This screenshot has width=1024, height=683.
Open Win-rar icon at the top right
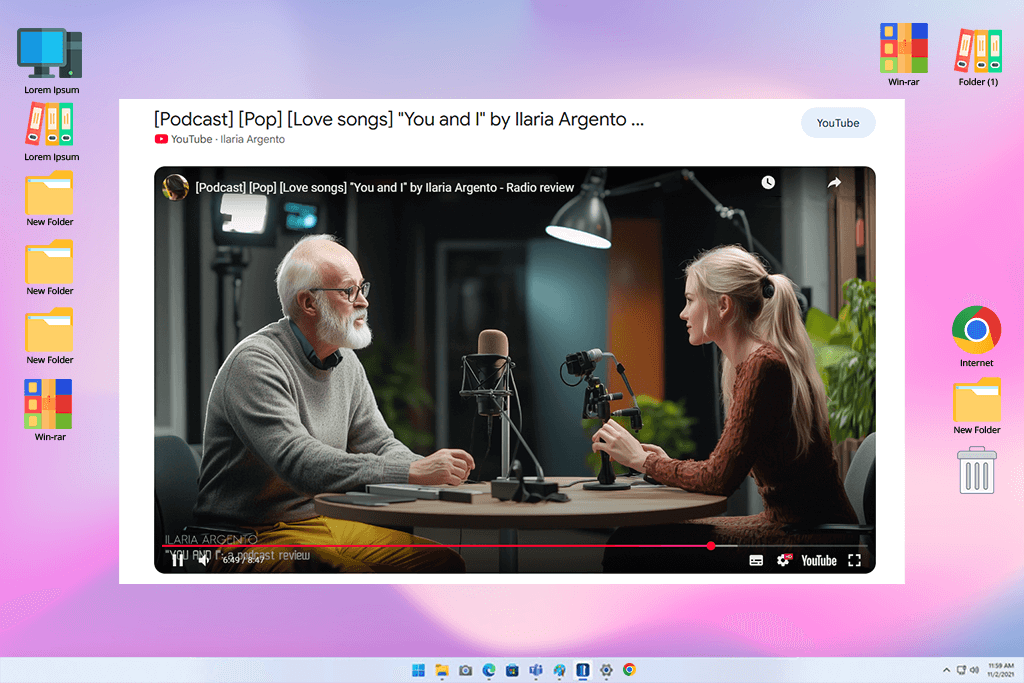pos(904,55)
